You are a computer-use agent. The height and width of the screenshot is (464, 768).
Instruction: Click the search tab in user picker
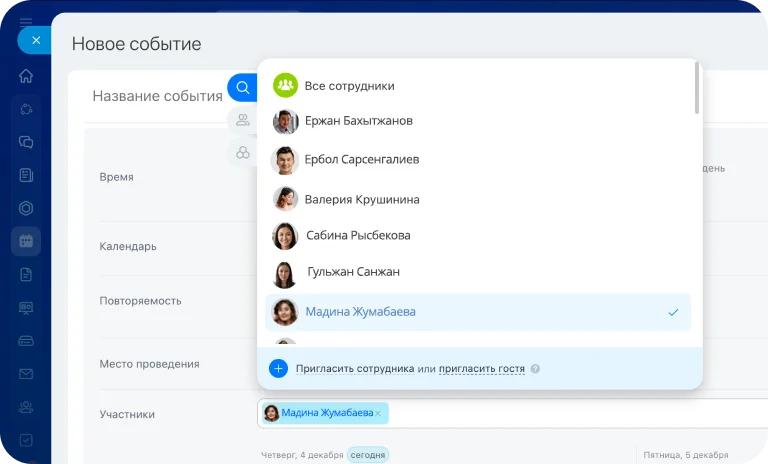(x=242, y=88)
